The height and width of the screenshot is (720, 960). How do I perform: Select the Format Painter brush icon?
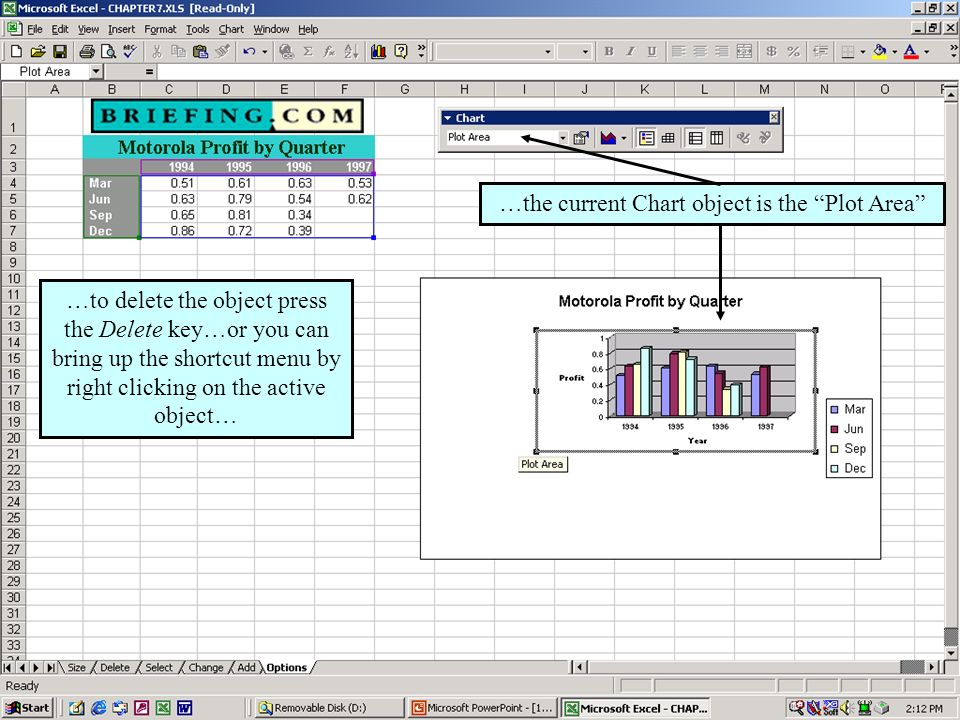(222, 51)
